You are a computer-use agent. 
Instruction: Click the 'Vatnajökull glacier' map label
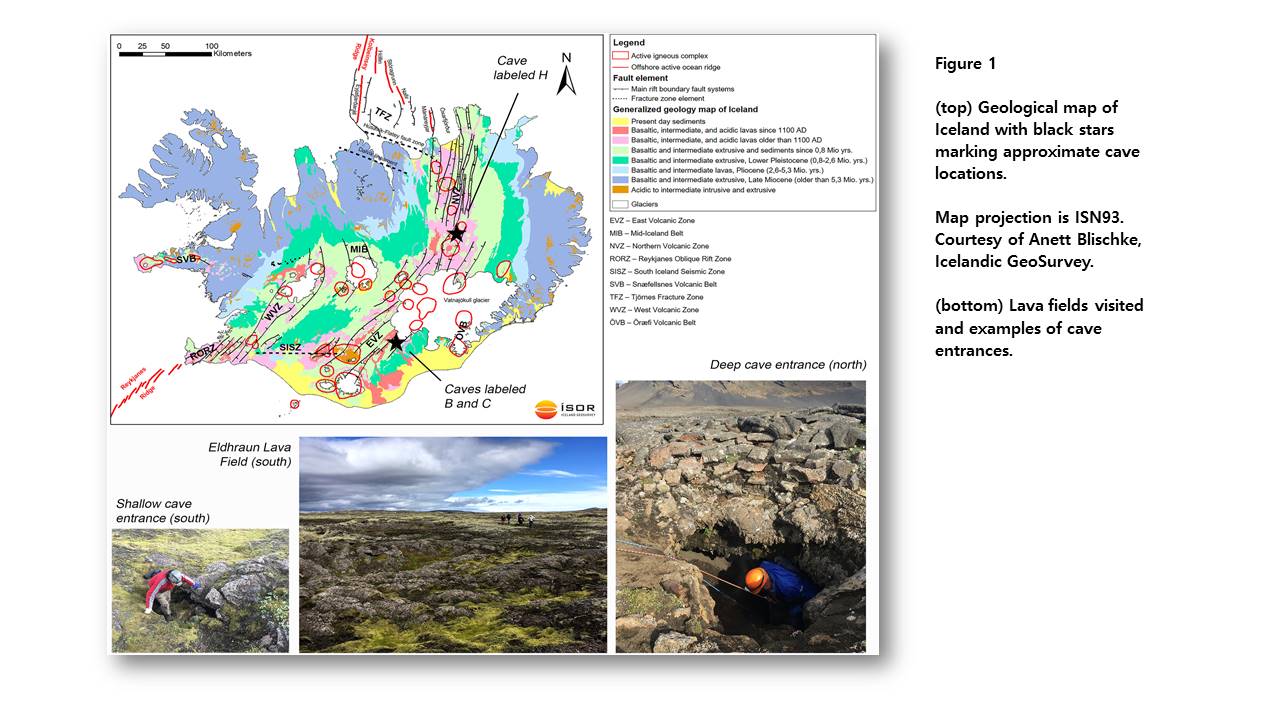(x=465, y=300)
